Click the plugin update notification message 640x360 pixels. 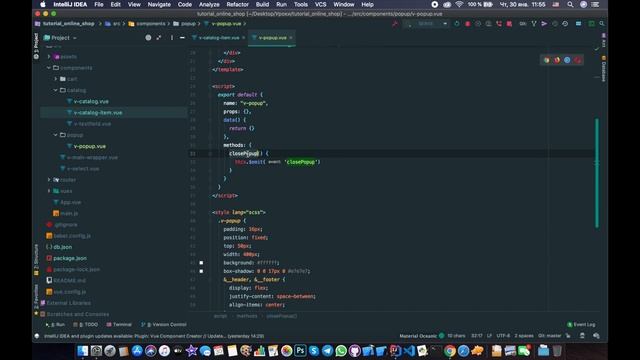pyautogui.click(x=154, y=336)
